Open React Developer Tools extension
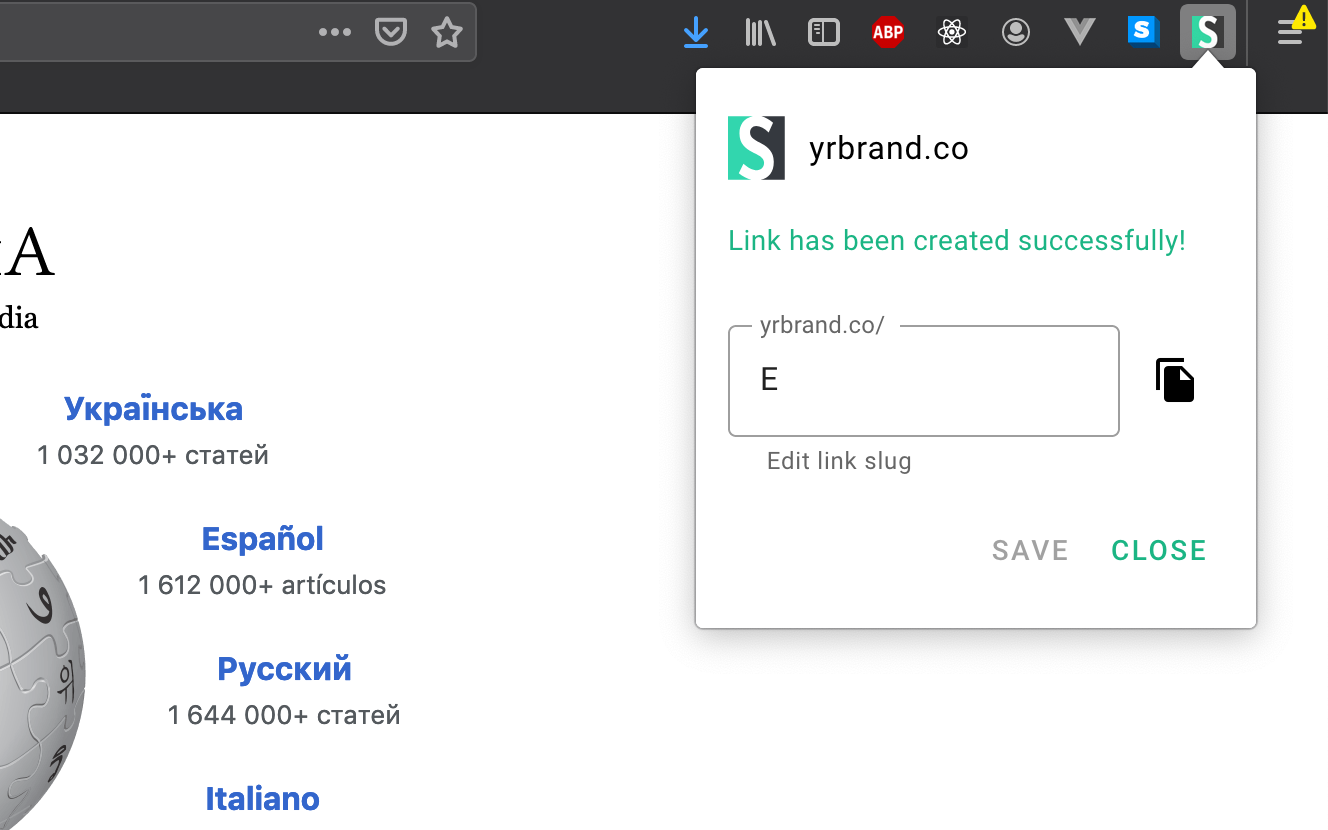This screenshot has height=830, width=1328. (x=952, y=32)
